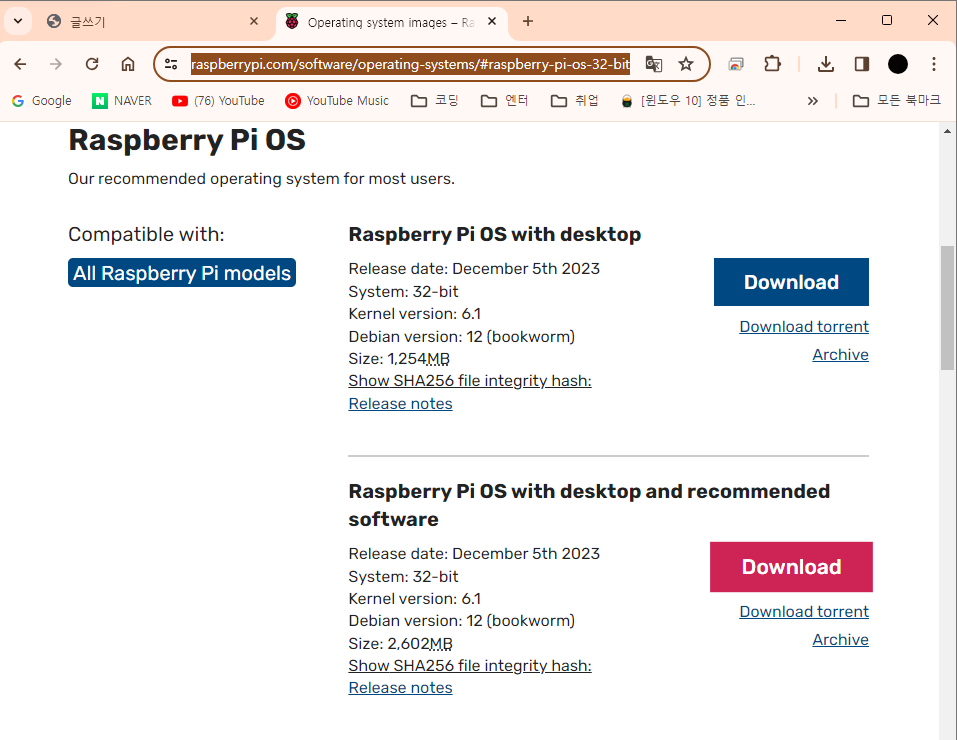
Task: Click the Raspberry Pi OS with desktop heading
Action: click(x=494, y=234)
